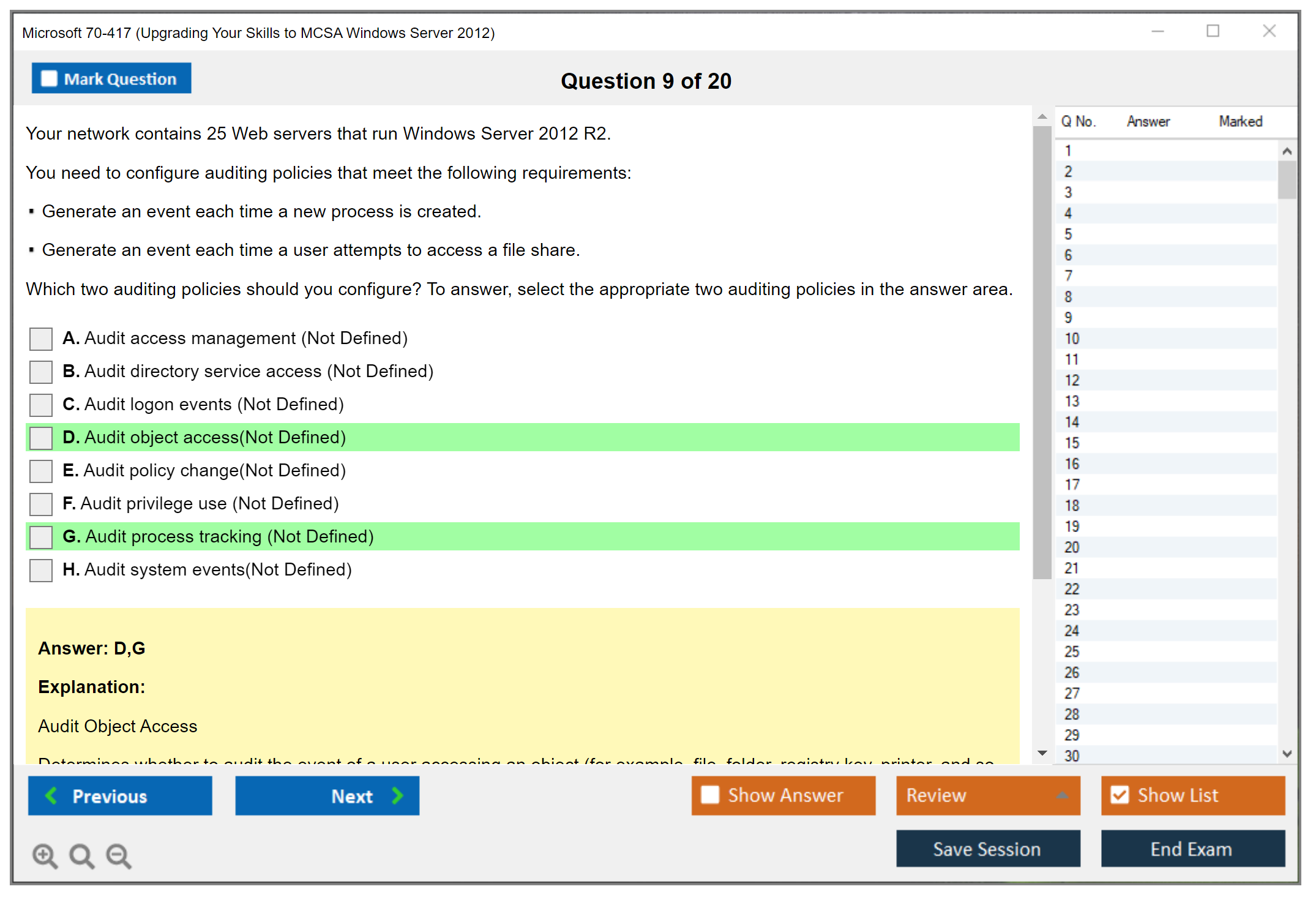
Task: Click the reset zoom magnifier icon
Action: point(81,855)
